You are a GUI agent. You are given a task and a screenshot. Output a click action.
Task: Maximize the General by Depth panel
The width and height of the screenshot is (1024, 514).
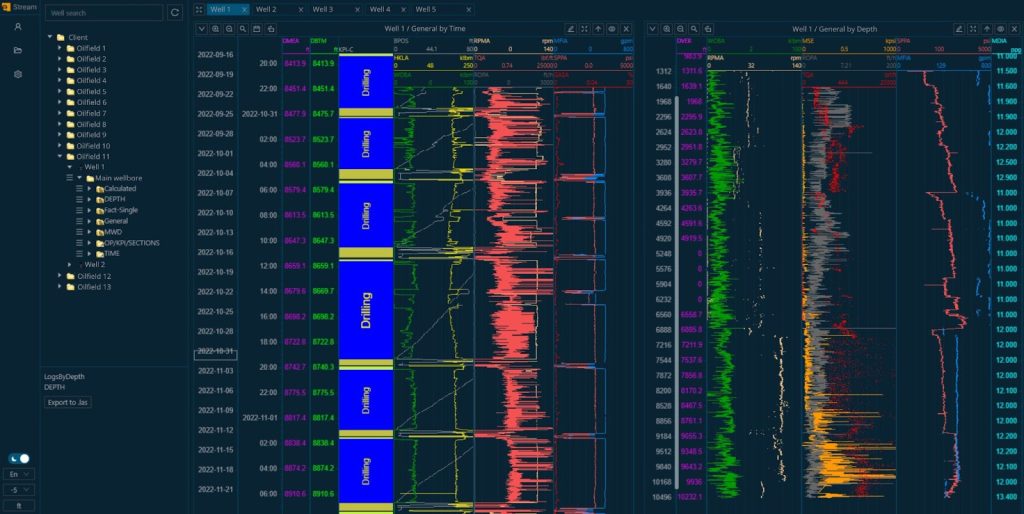click(973, 29)
